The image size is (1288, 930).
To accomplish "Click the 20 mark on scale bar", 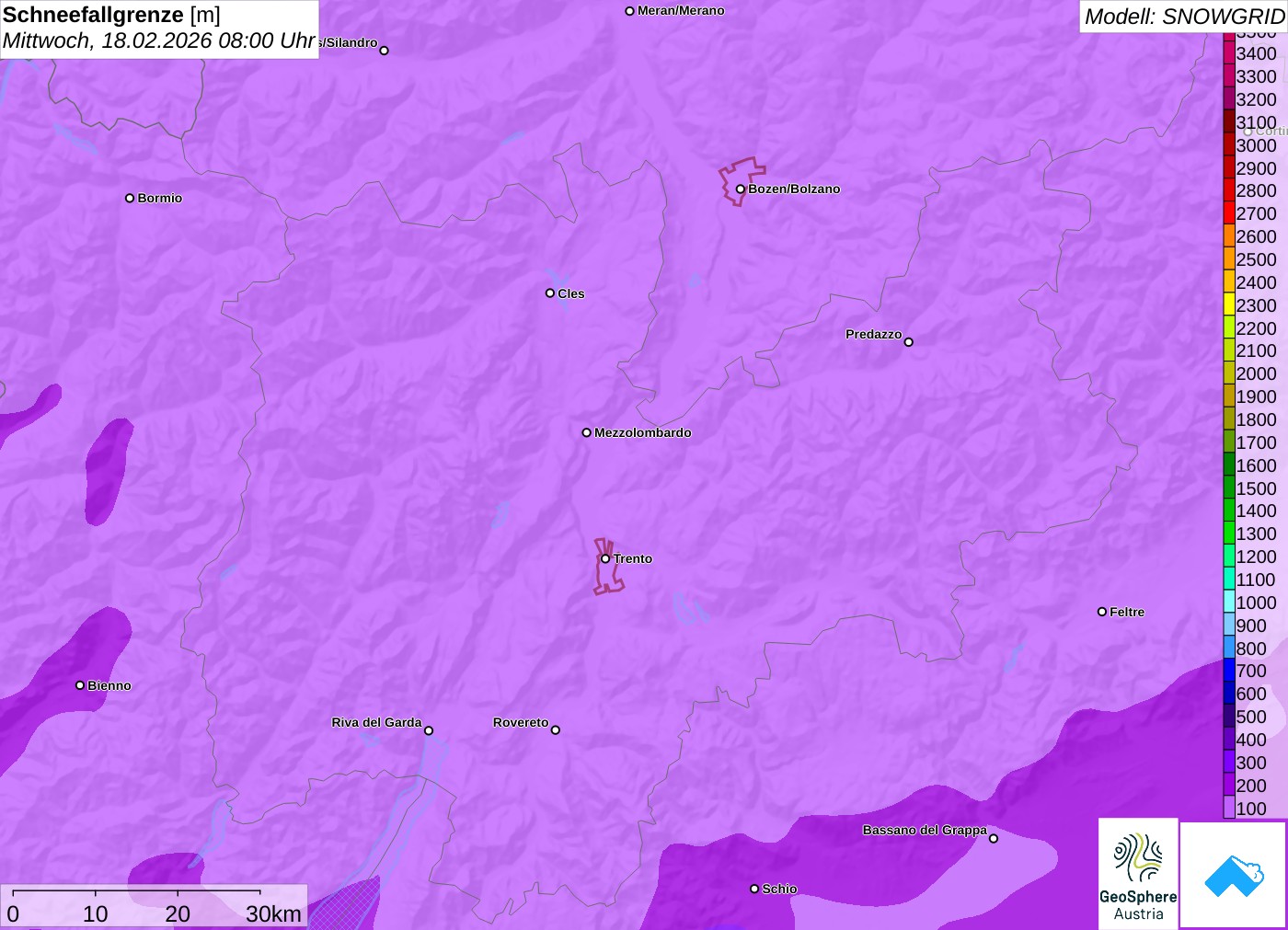I will [178, 913].
